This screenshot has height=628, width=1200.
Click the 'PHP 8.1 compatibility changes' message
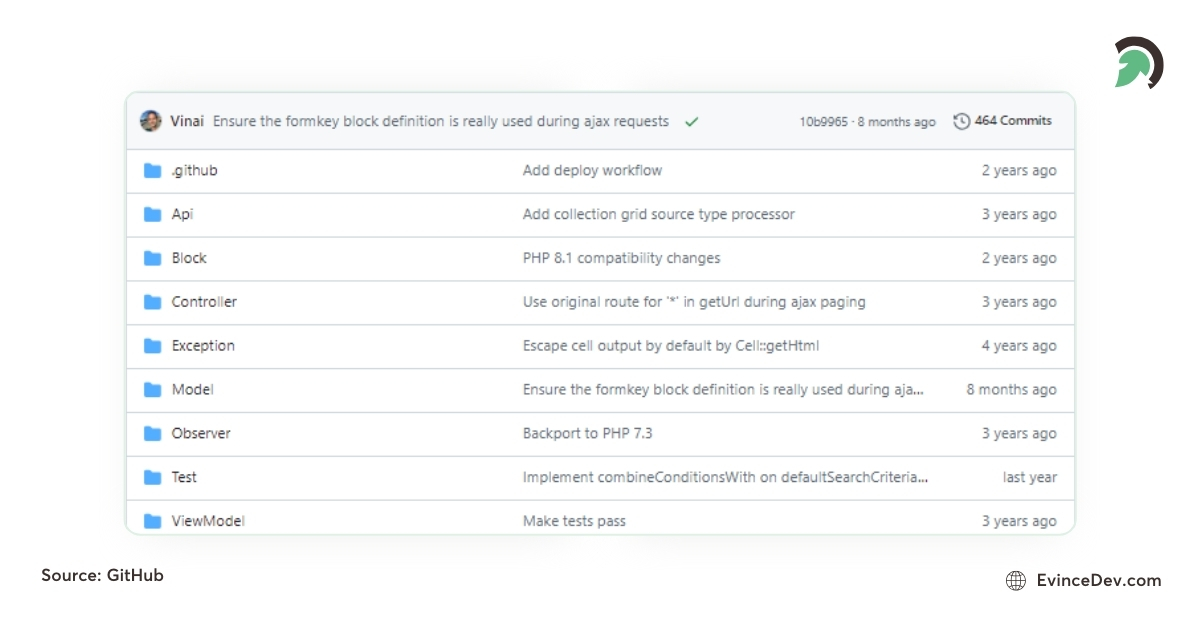point(621,258)
